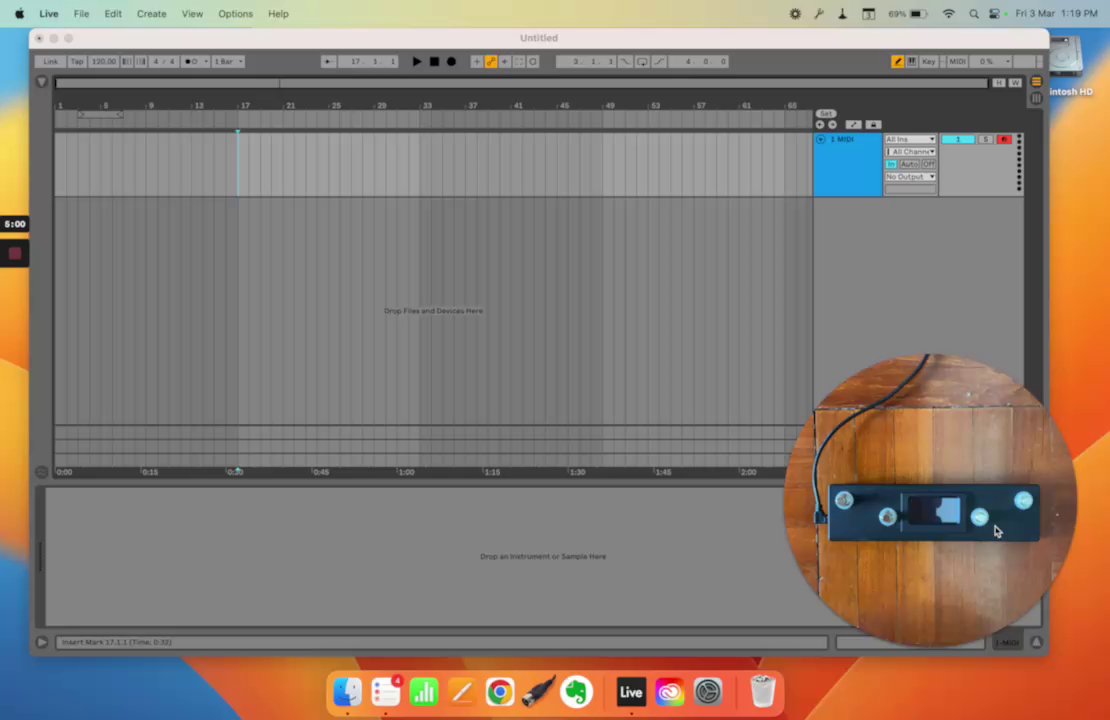Viewport: 1110px width, 720px height.
Task: Click the 1:00 mark in time ruler
Action: pos(406,472)
